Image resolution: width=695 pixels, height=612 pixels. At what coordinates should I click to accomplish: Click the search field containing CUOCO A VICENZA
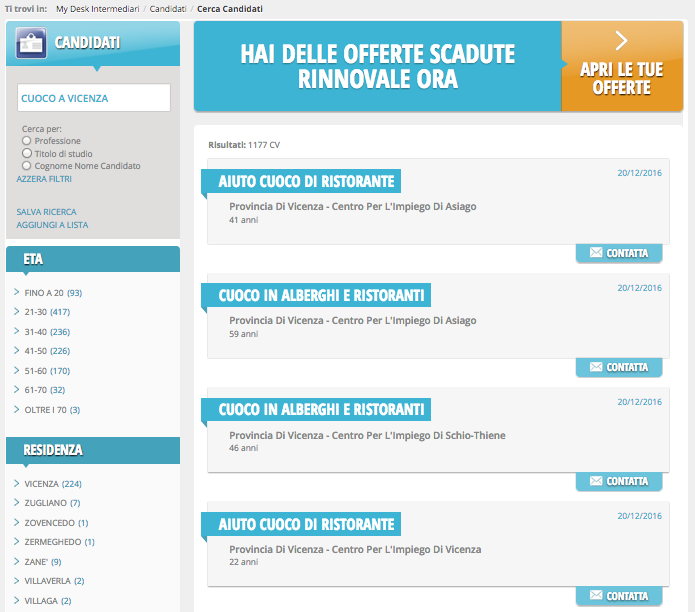(94, 98)
